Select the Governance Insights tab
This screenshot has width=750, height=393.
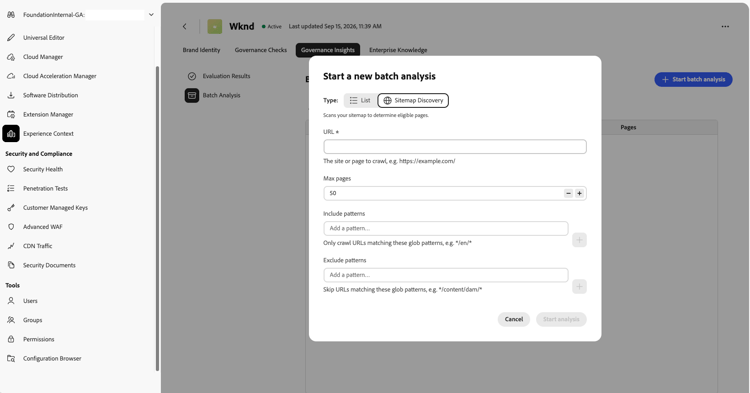point(328,50)
